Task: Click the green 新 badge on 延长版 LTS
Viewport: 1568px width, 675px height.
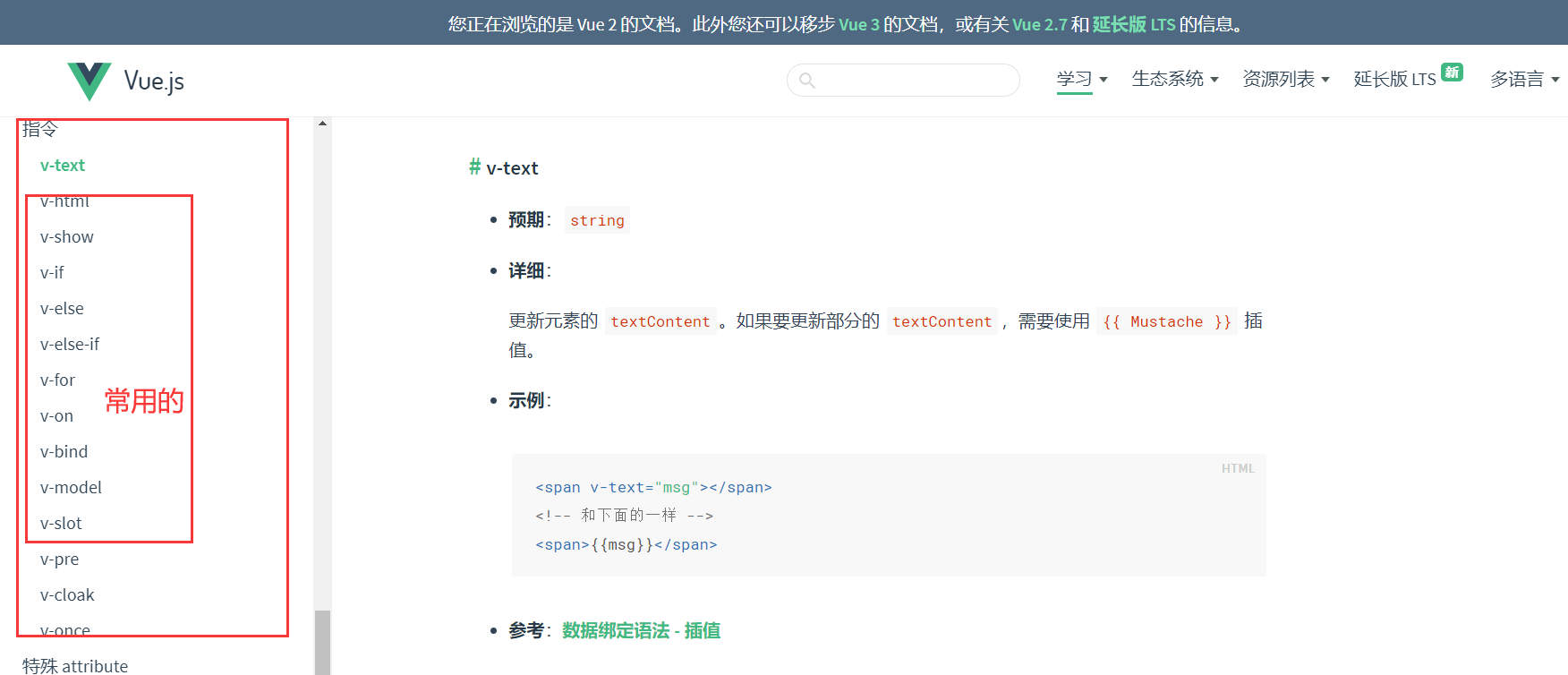Action: (x=1452, y=72)
